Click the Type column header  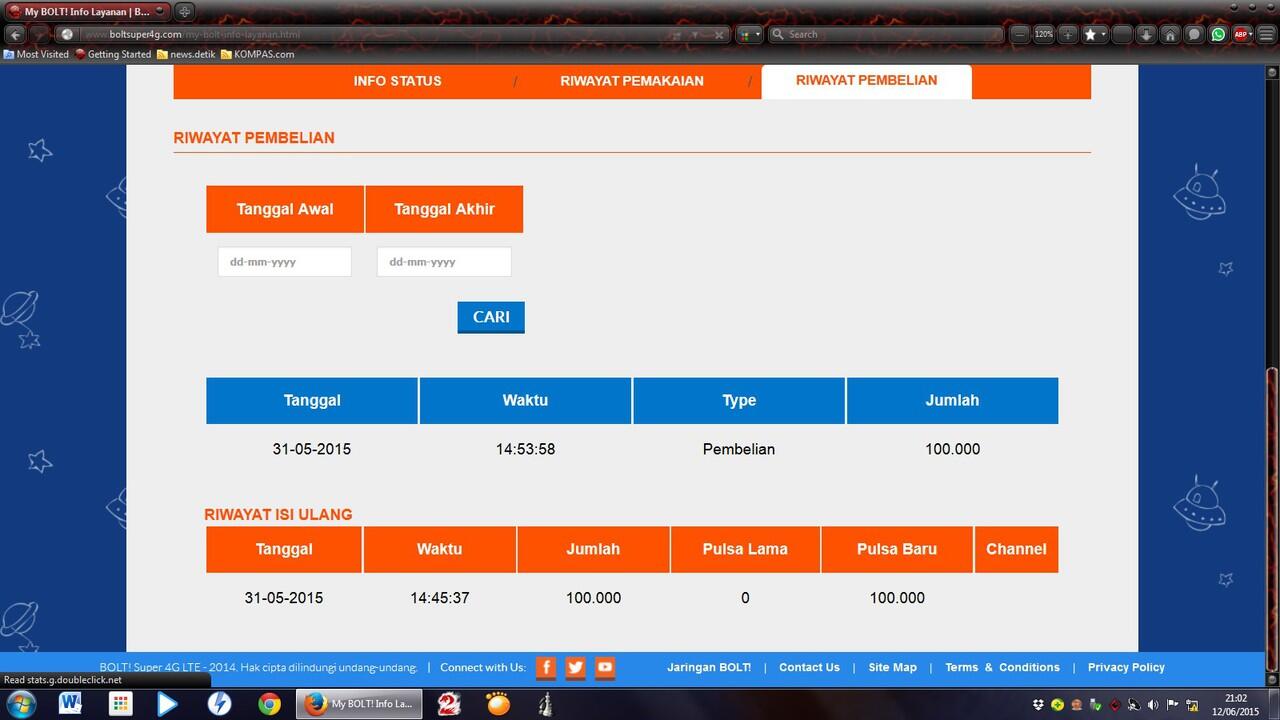pos(739,400)
